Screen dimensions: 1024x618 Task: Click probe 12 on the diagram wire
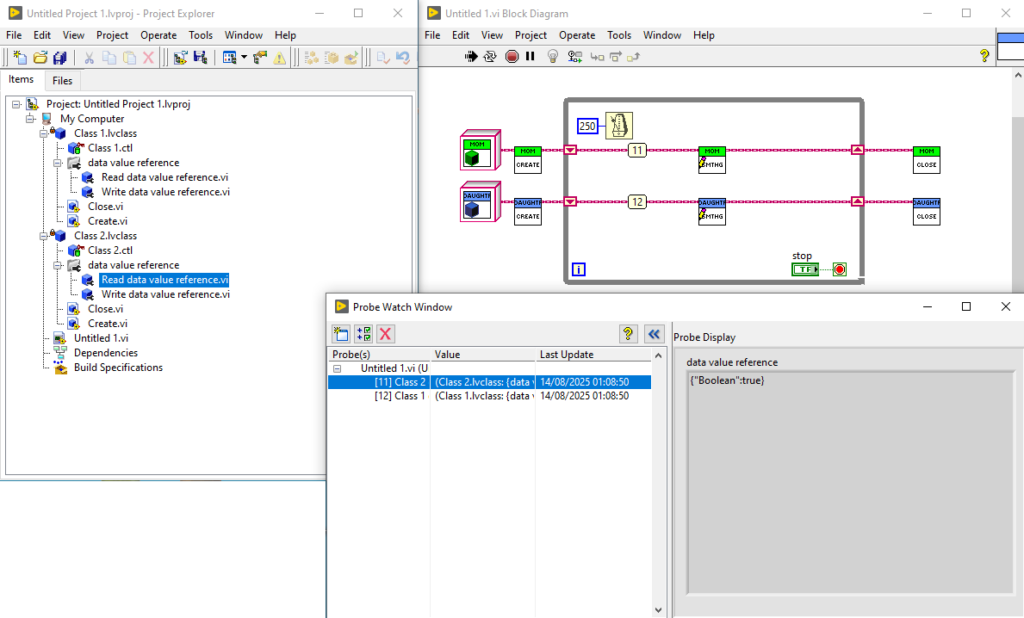(x=637, y=202)
